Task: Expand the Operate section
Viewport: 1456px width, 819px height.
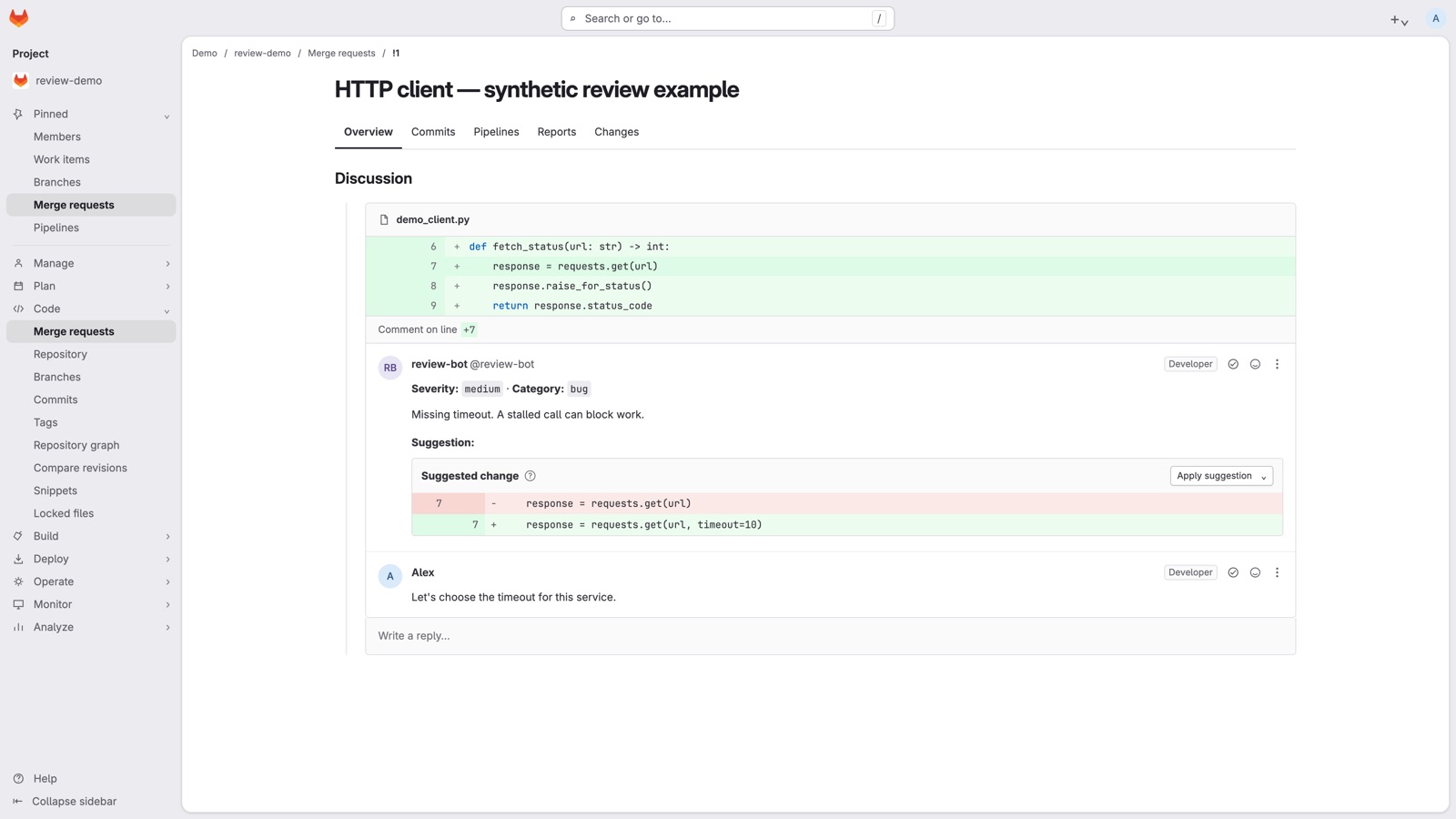Action: (167, 582)
